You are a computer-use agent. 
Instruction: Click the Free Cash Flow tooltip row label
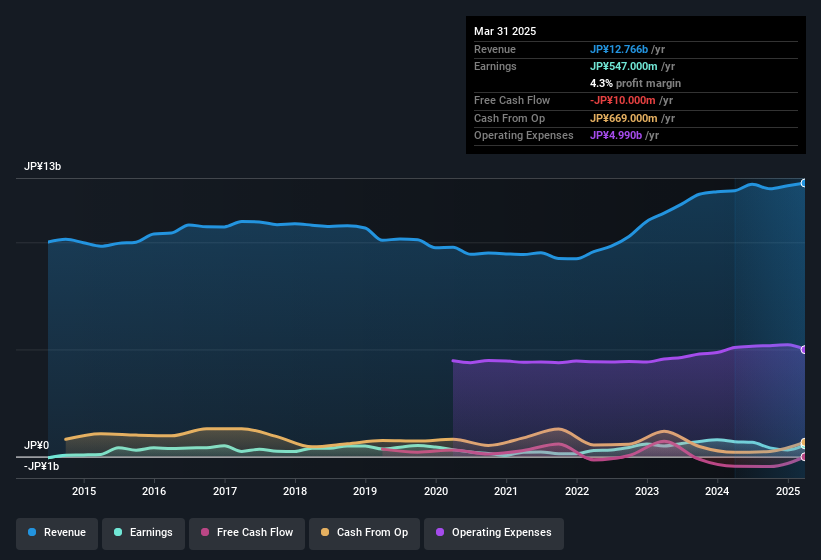[x=512, y=100]
